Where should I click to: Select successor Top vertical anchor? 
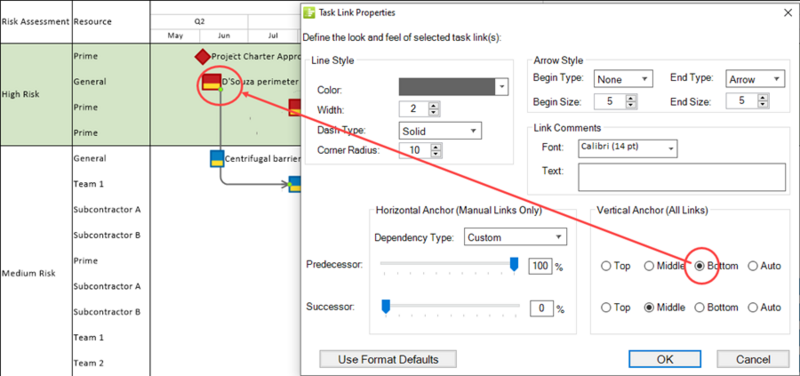(606, 308)
